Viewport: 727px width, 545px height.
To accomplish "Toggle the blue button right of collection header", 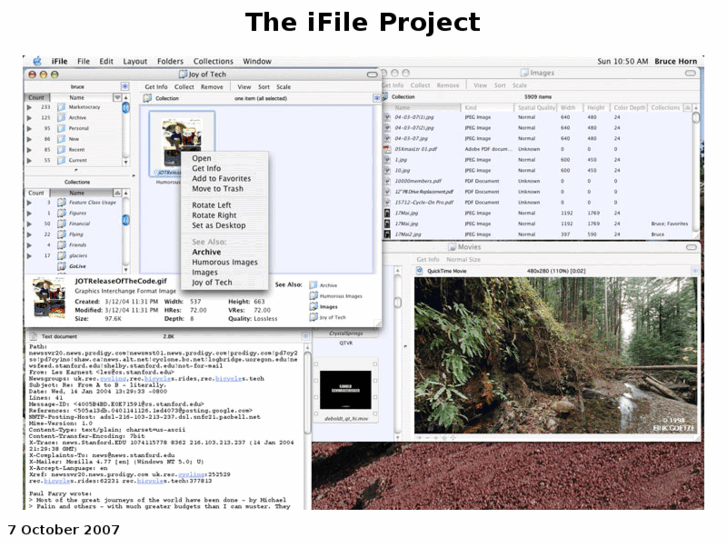I will pyautogui.click(x=376, y=98).
